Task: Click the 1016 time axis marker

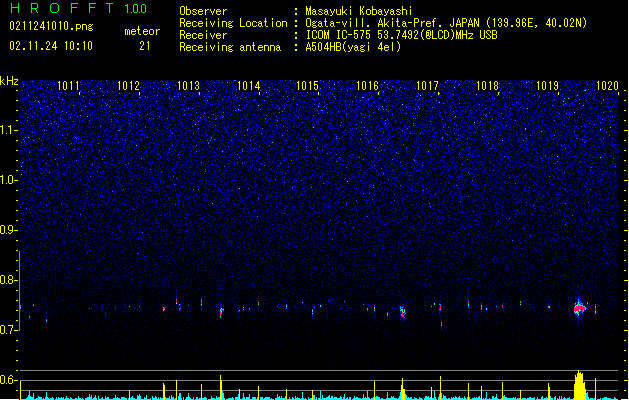Action: click(367, 86)
